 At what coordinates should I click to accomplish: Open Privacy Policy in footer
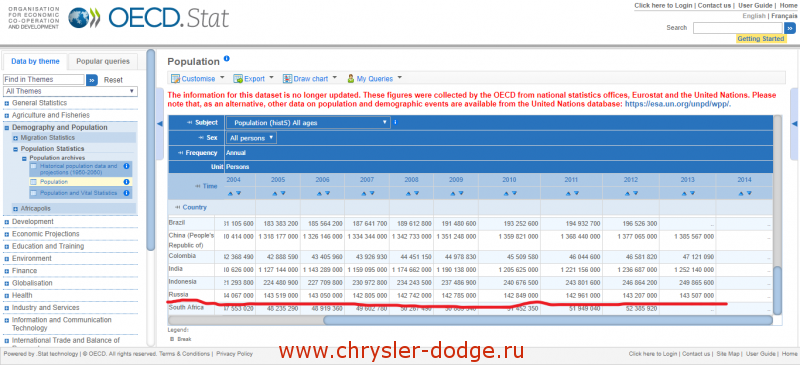(234, 354)
